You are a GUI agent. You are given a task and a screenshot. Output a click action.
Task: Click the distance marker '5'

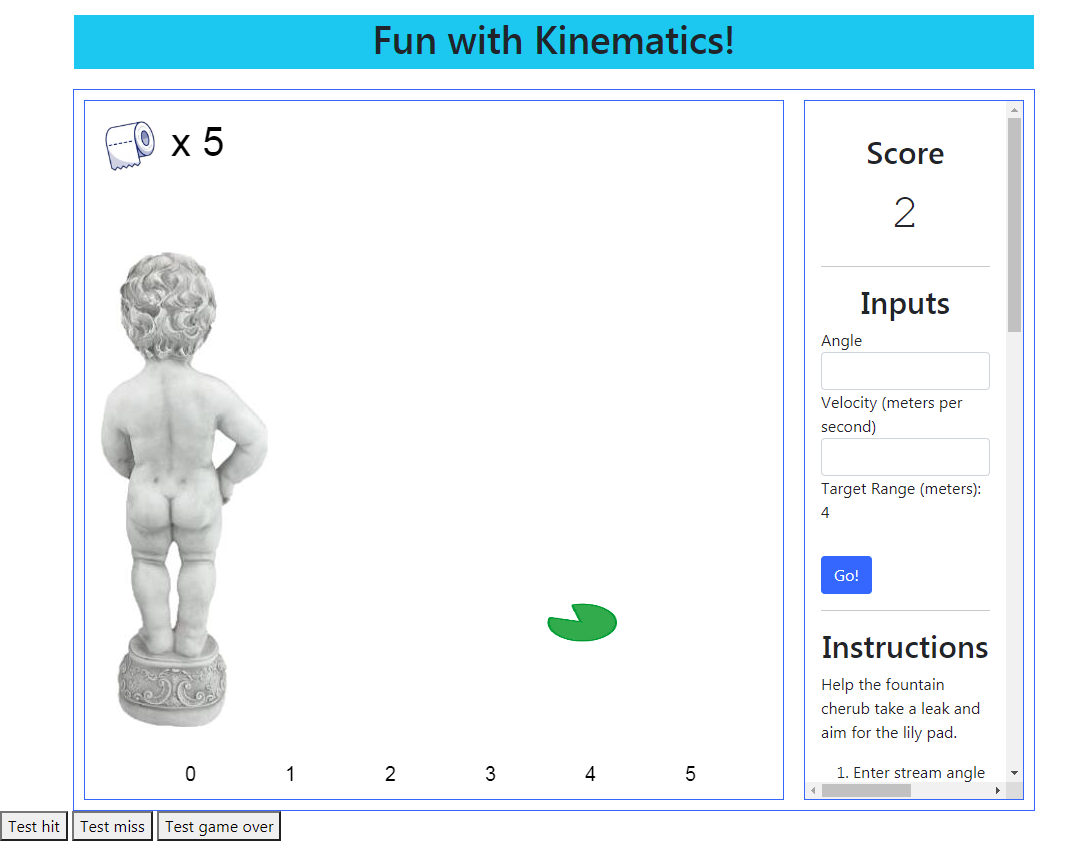click(x=691, y=774)
